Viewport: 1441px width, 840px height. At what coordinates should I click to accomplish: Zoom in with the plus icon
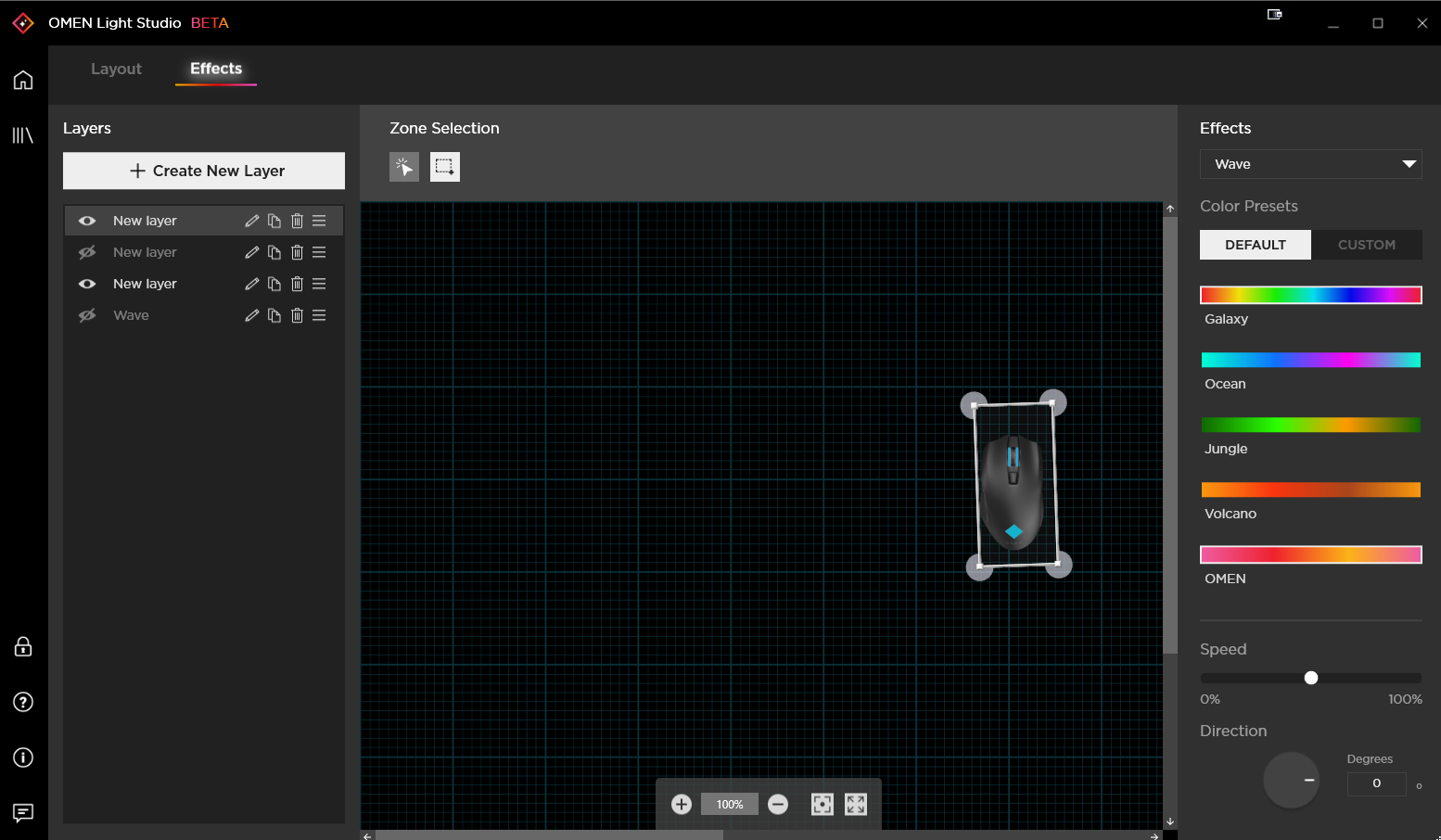point(682,804)
